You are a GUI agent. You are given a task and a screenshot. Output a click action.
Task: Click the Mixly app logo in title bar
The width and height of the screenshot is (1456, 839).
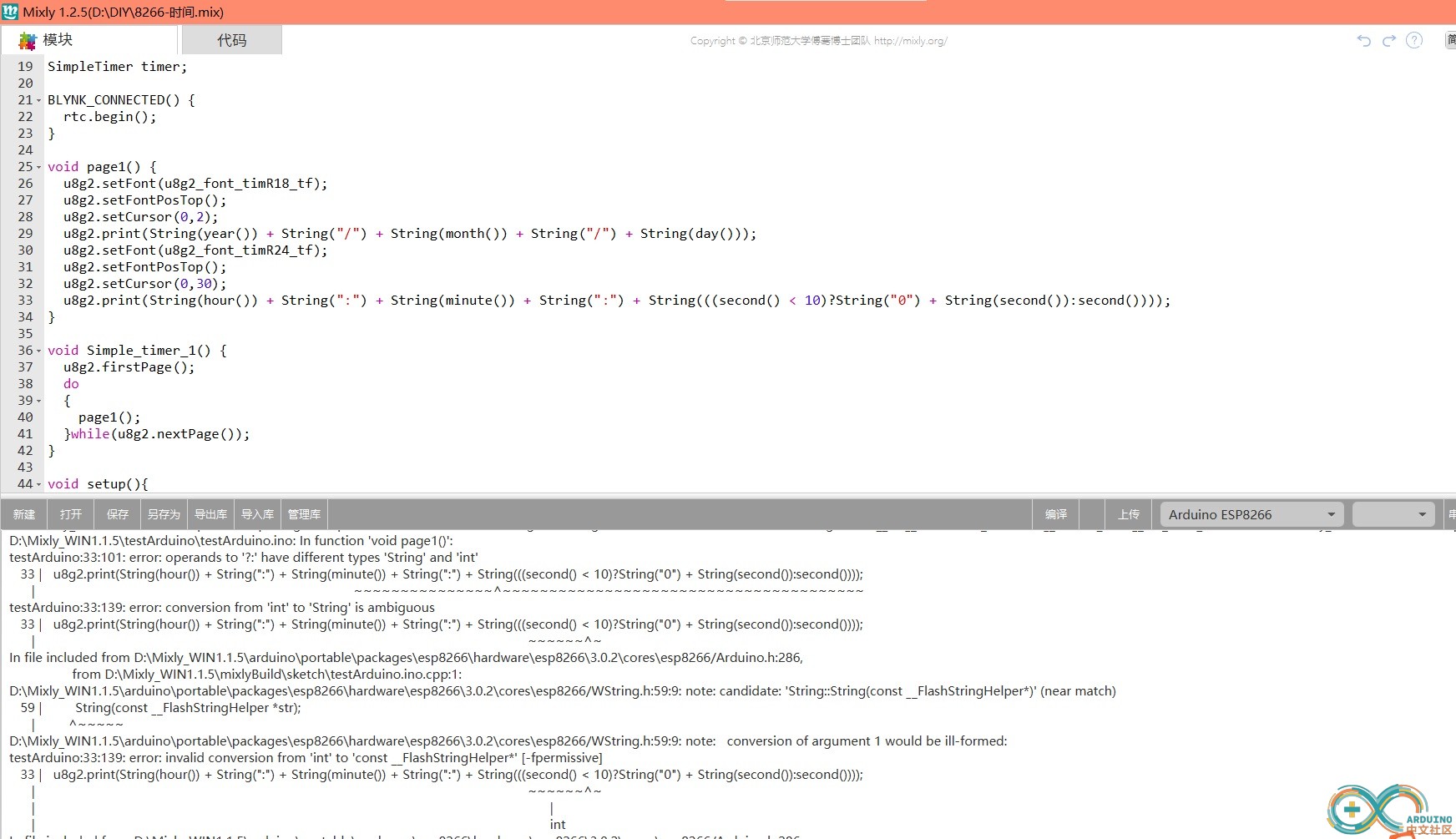point(10,12)
